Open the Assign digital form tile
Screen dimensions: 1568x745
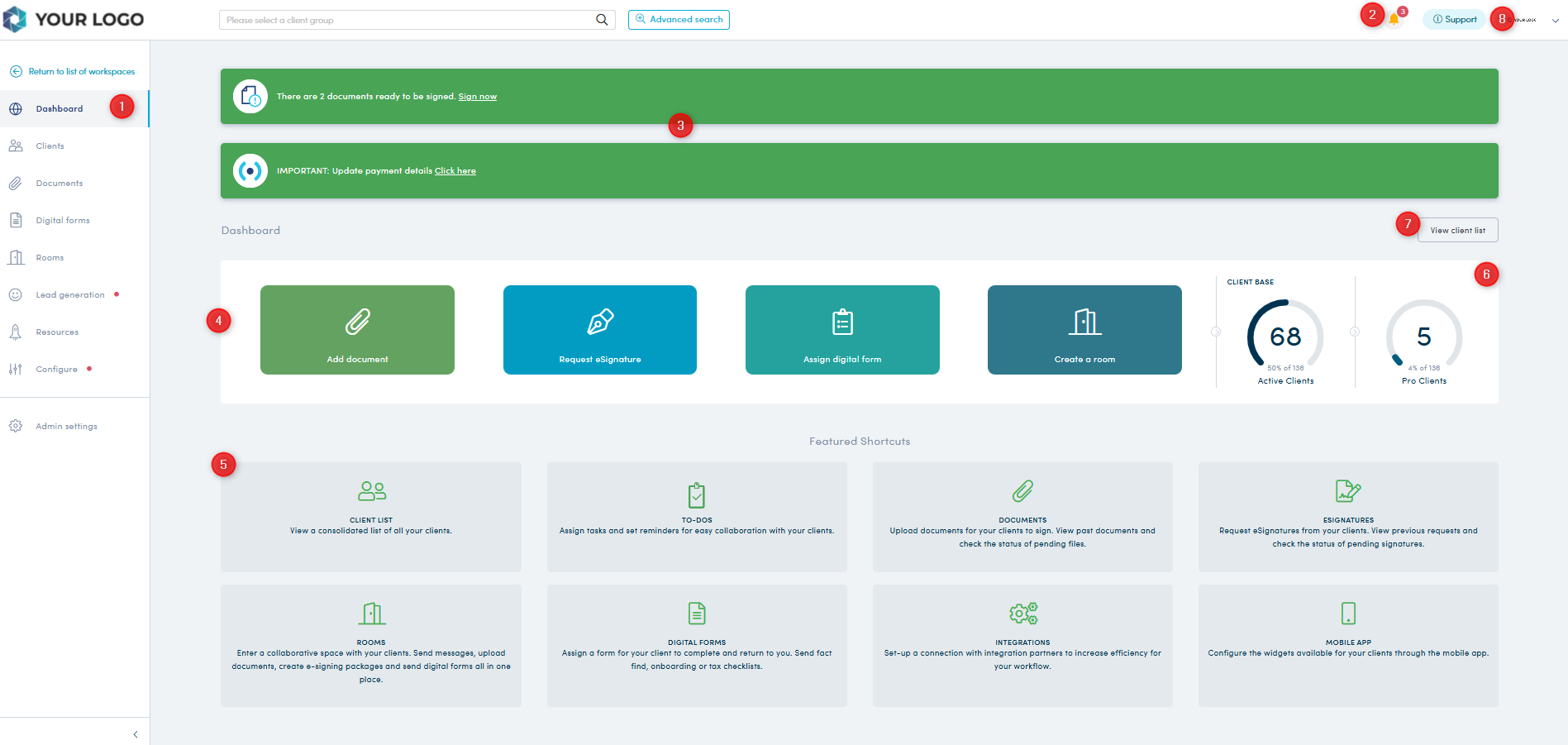[x=842, y=330]
